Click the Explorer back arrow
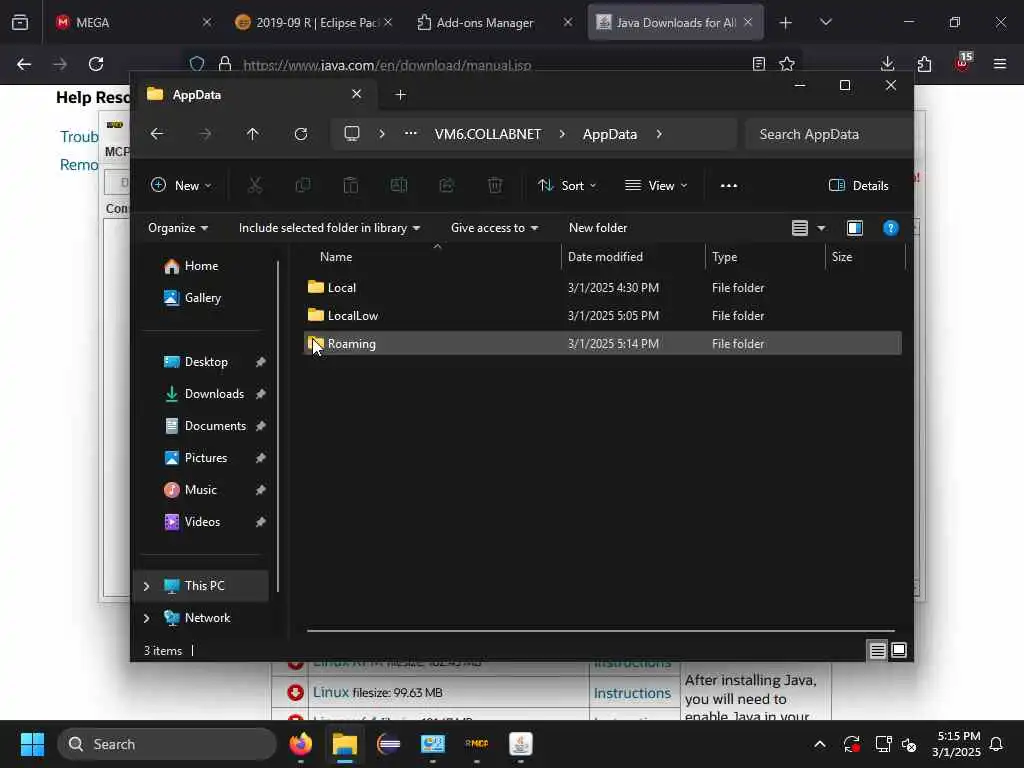The image size is (1024, 768). click(x=157, y=134)
